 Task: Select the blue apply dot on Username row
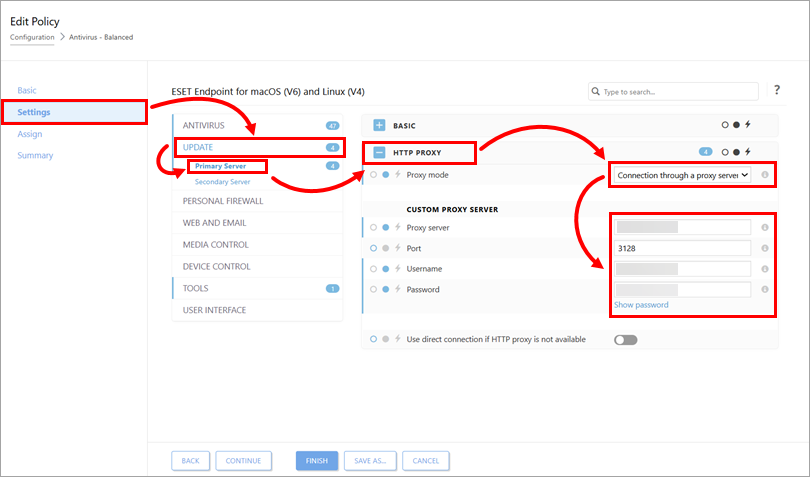(x=385, y=269)
